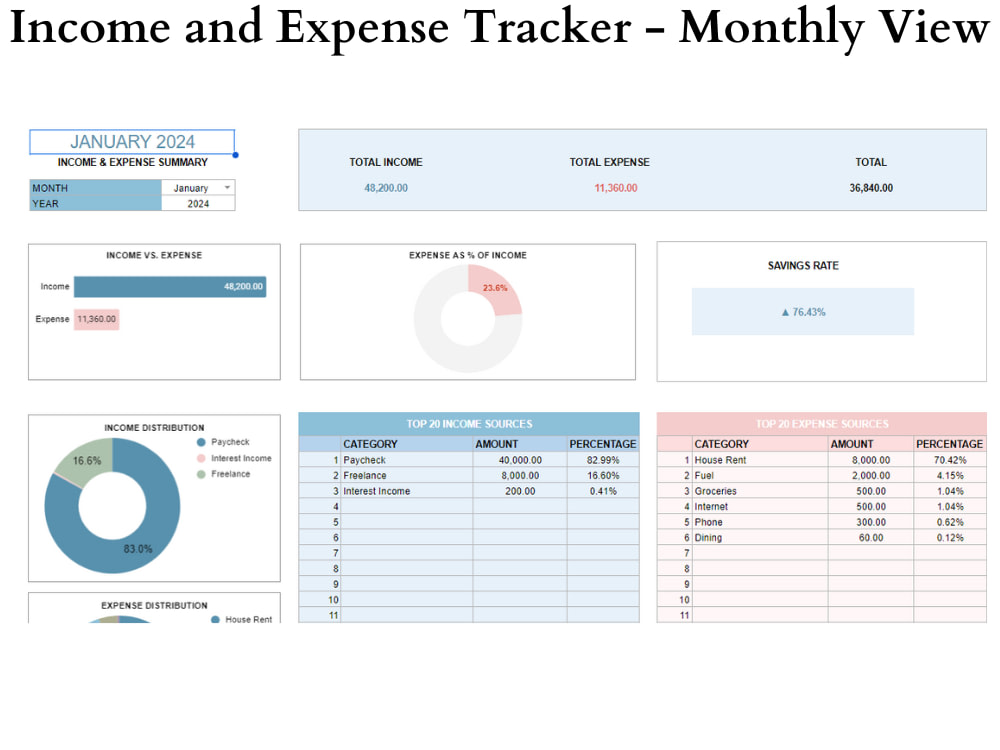Click the EXPENSE DISTRIBUTION chart title
This screenshot has width=1000, height=750.
click(x=153, y=605)
